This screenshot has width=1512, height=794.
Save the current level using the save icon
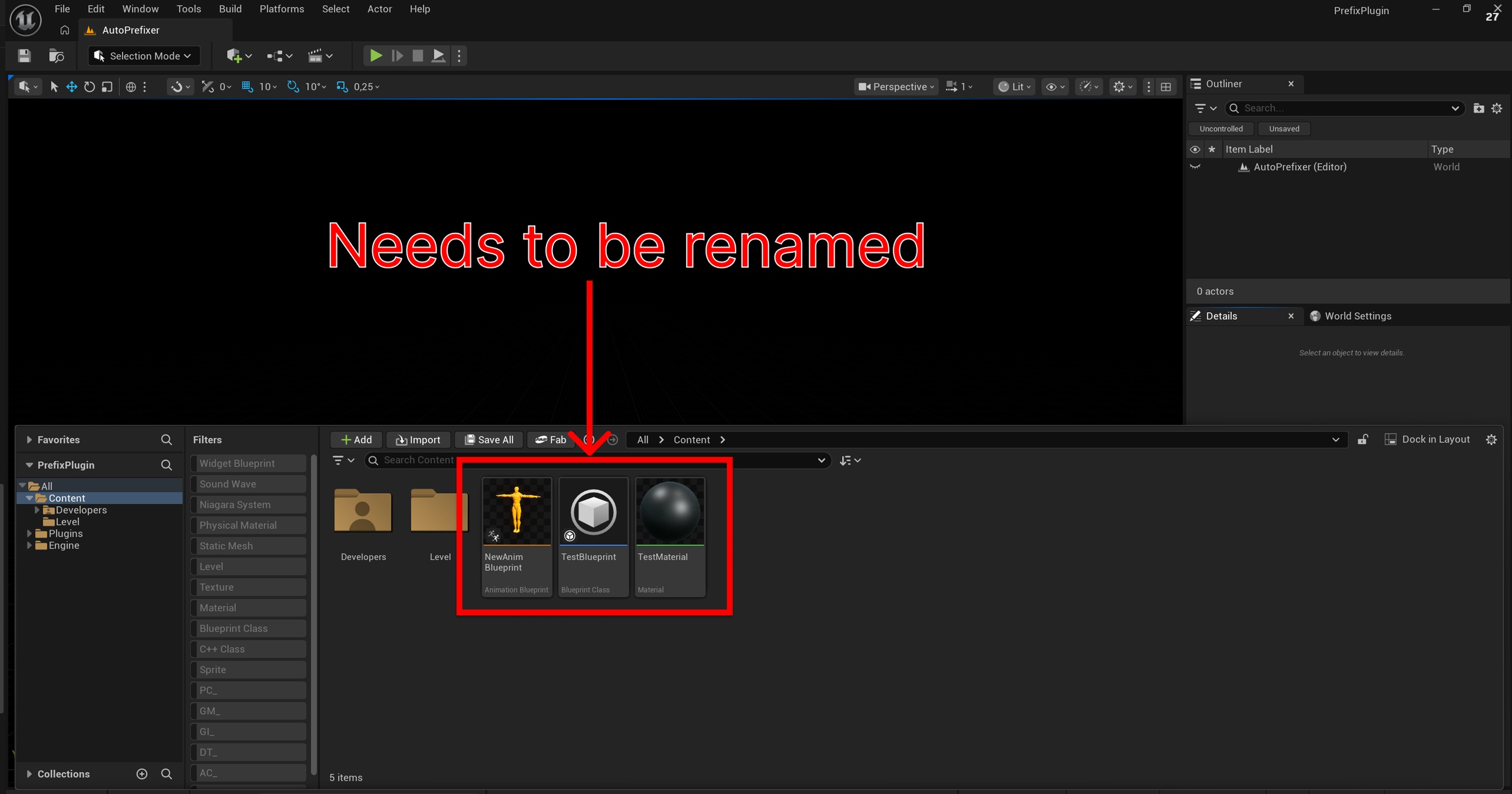[x=24, y=56]
